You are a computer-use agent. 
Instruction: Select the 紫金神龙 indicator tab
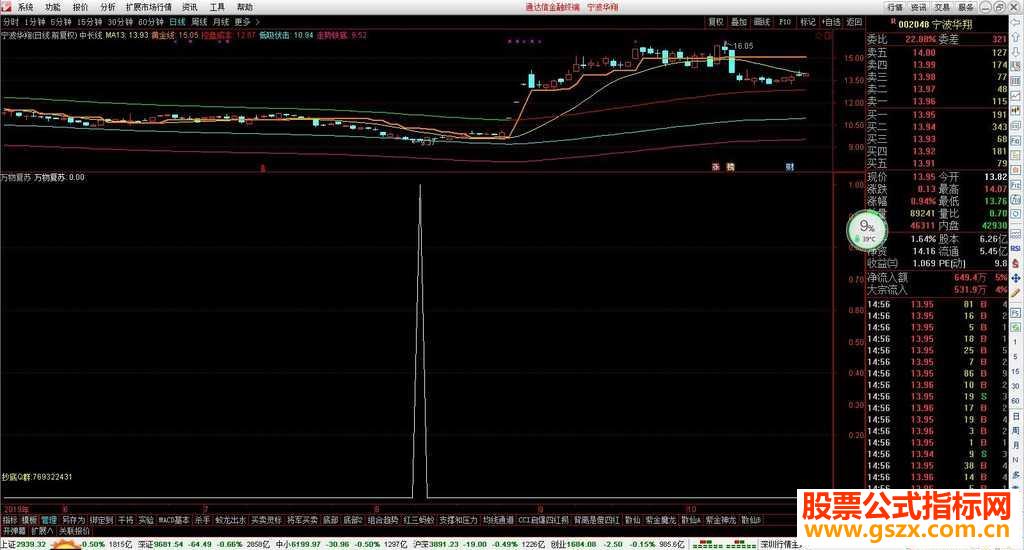pyautogui.click(x=721, y=521)
